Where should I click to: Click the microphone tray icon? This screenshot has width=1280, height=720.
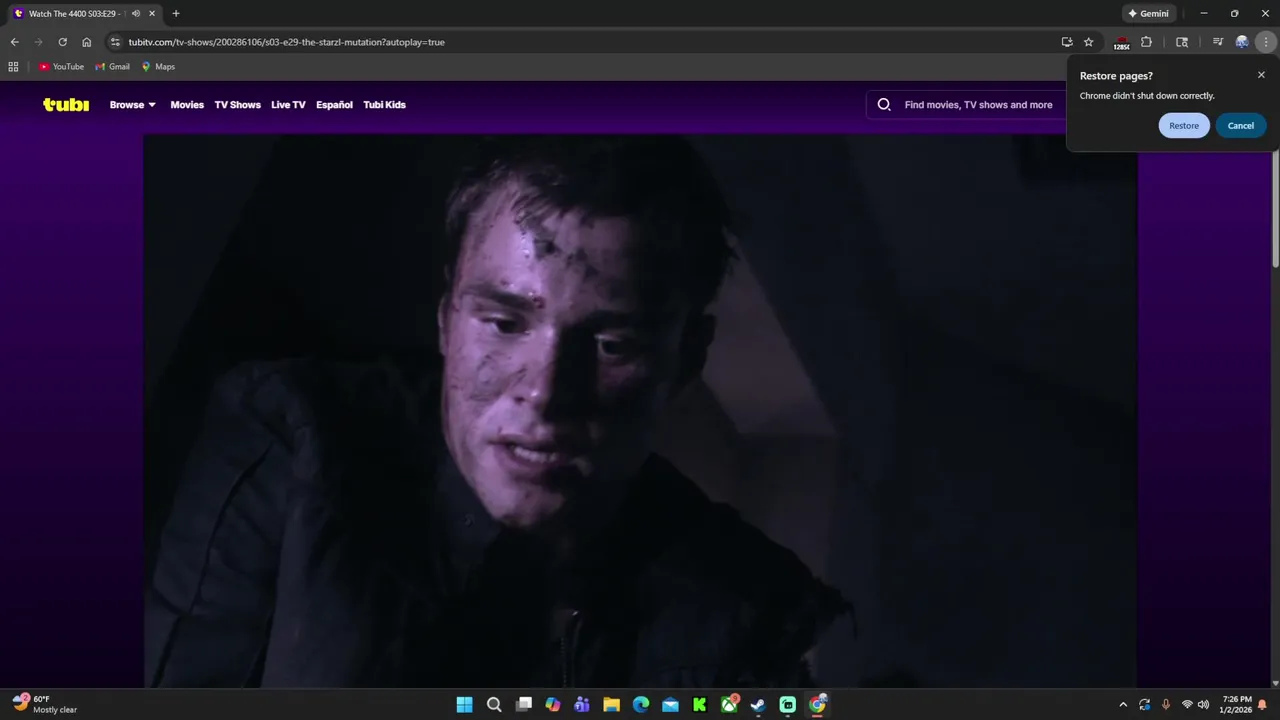coord(1166,704)
